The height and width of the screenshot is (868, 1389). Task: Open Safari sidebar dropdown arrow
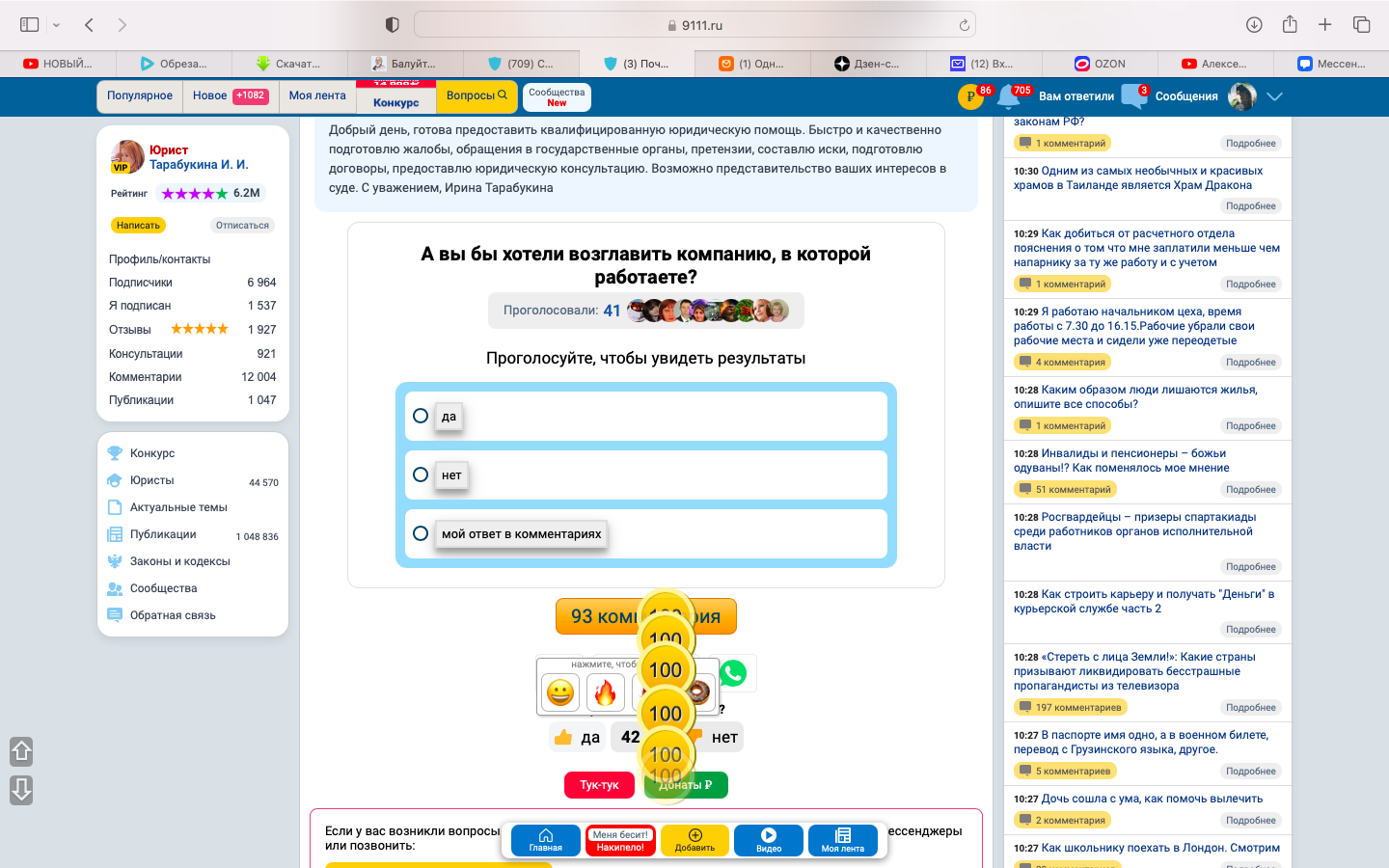click(56, 25)
